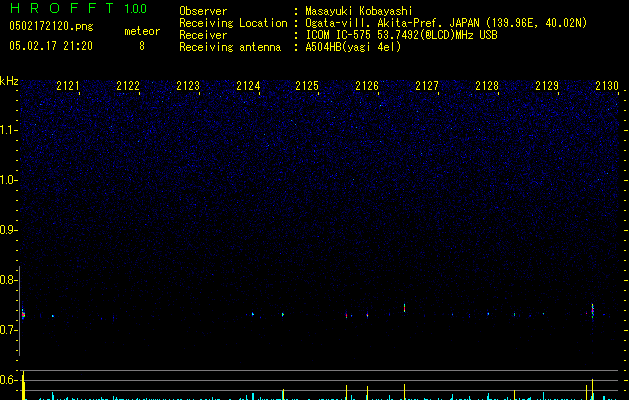
Task: Click the kHz axis unit label
Action: [9, 81]
